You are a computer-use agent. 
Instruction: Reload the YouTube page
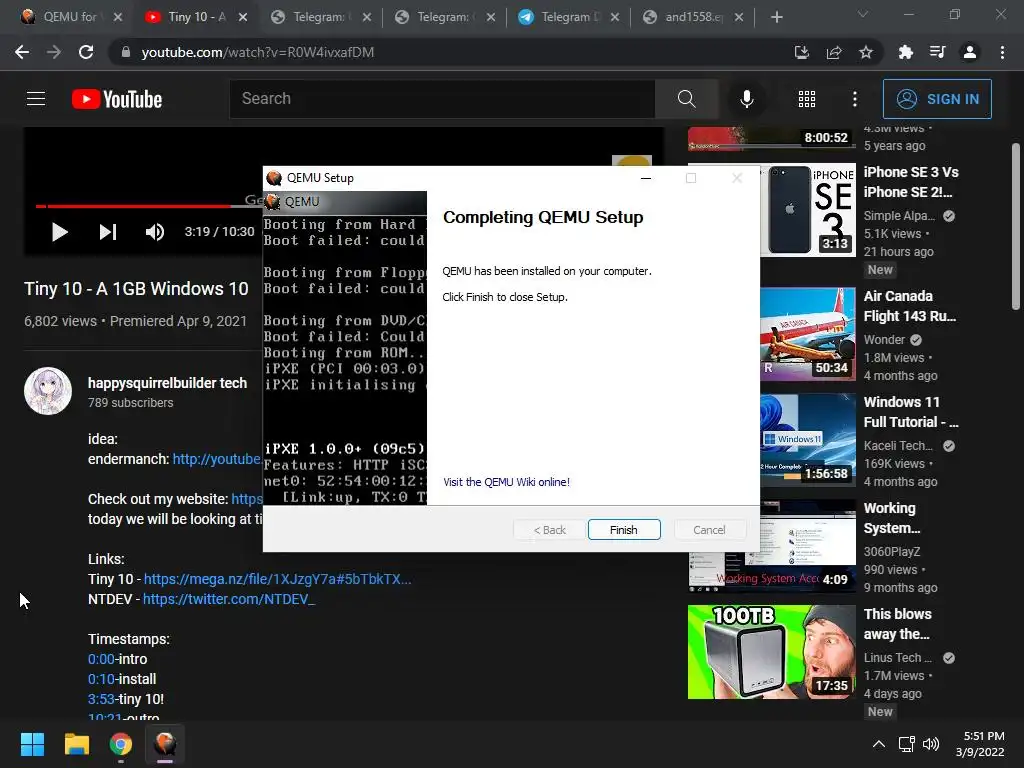tap(86, 52)
